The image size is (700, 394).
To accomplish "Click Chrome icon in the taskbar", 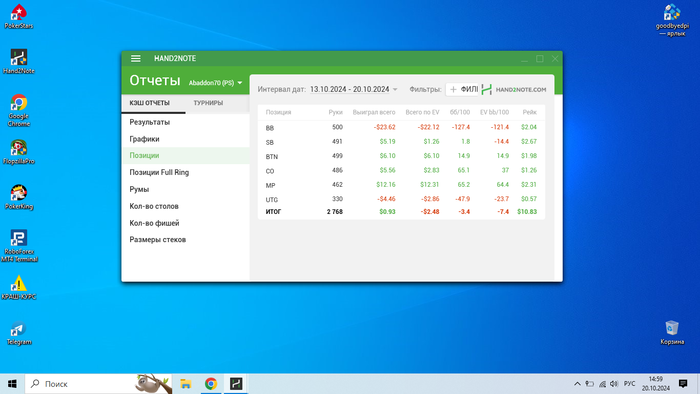I will [x=211, y=384].
